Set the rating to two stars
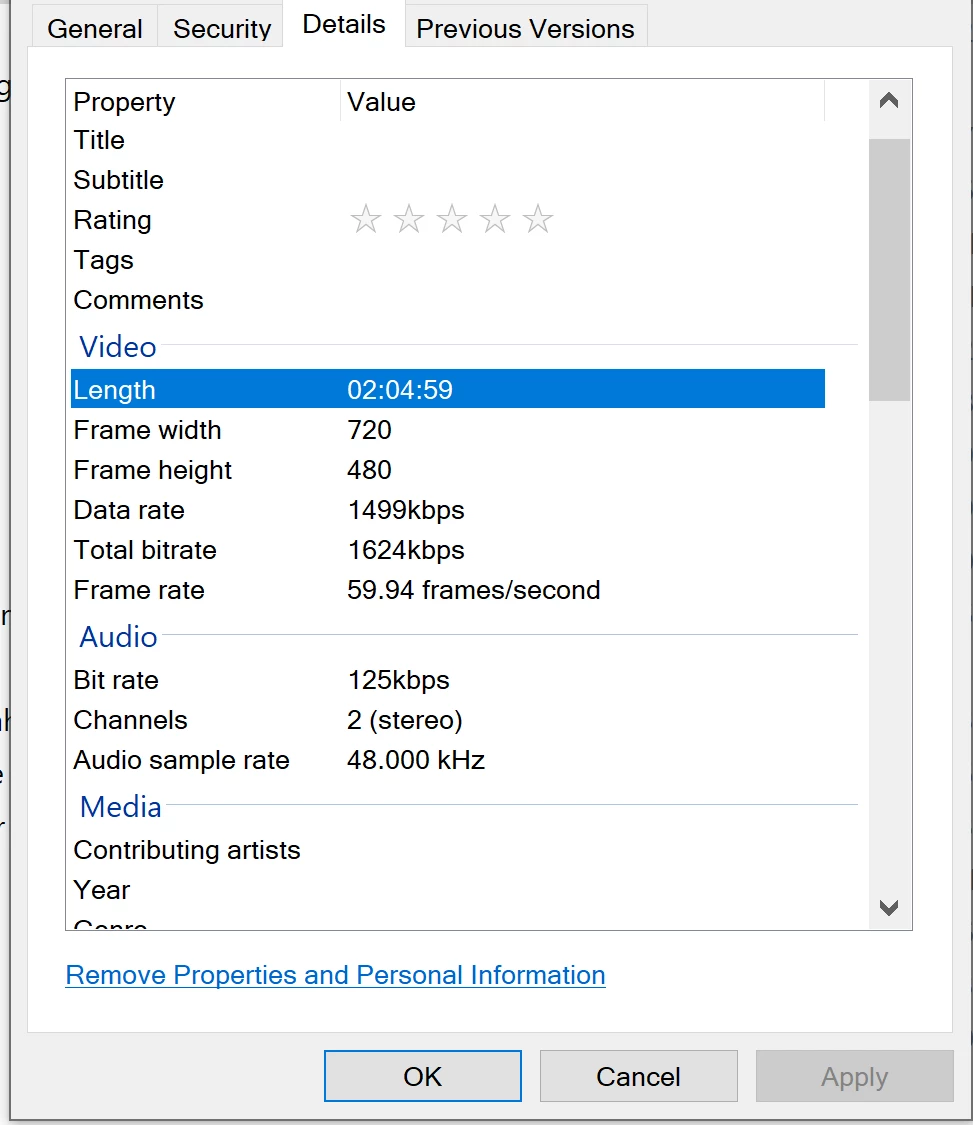 (409, 219)
